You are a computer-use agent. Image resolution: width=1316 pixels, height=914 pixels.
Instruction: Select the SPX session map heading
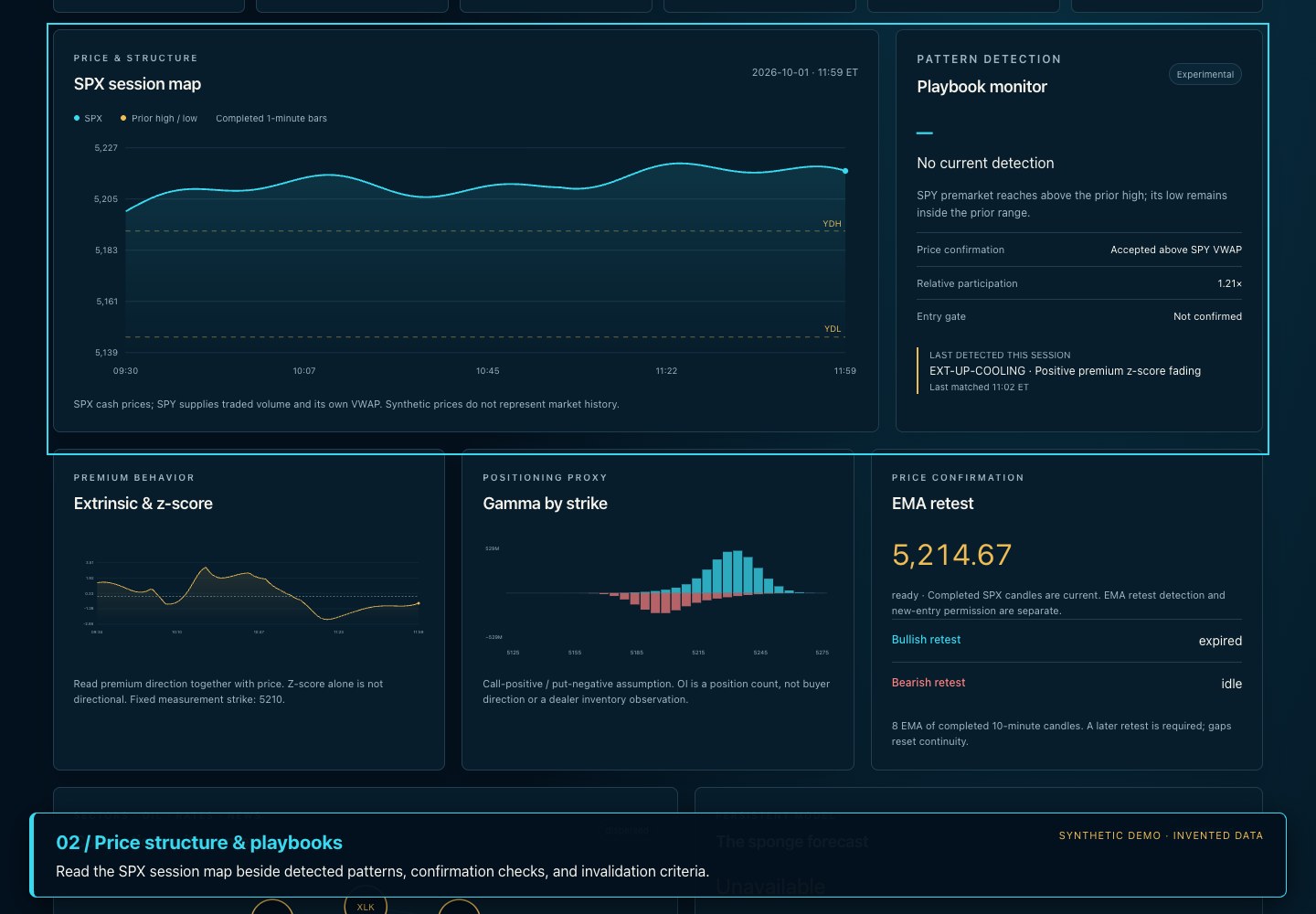[x=137, y=84]
